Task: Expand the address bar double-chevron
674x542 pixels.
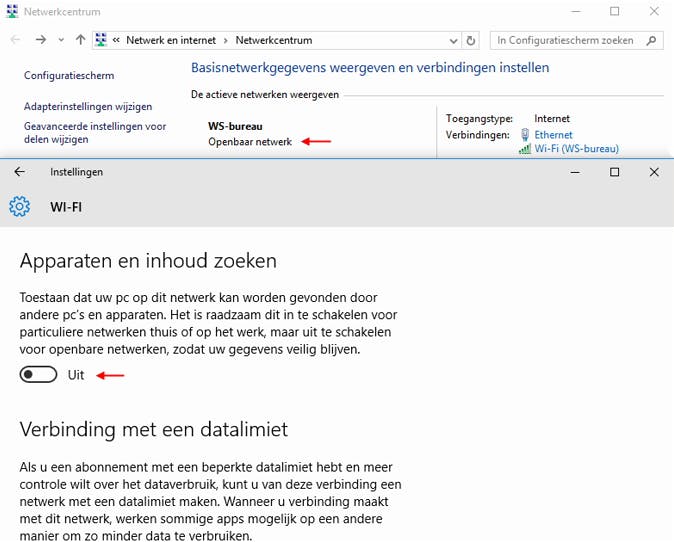Action: 116,40
